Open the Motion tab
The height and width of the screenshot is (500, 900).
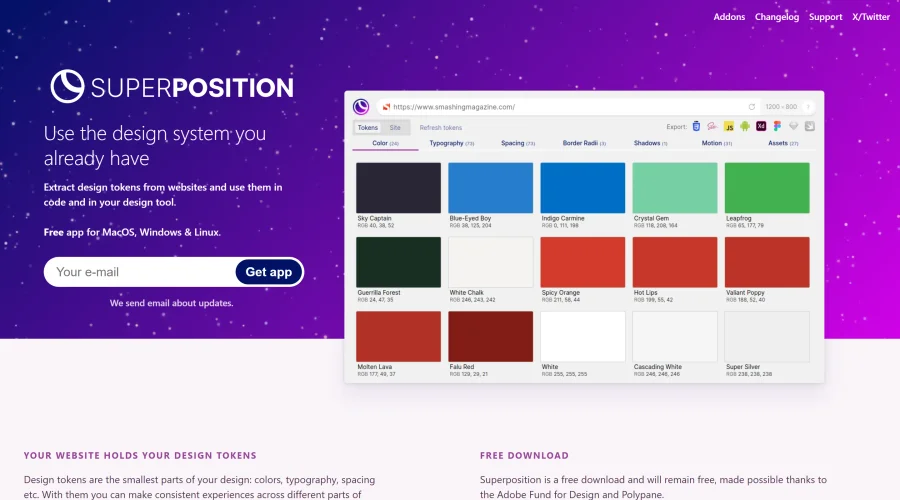[x=716, y=143]
